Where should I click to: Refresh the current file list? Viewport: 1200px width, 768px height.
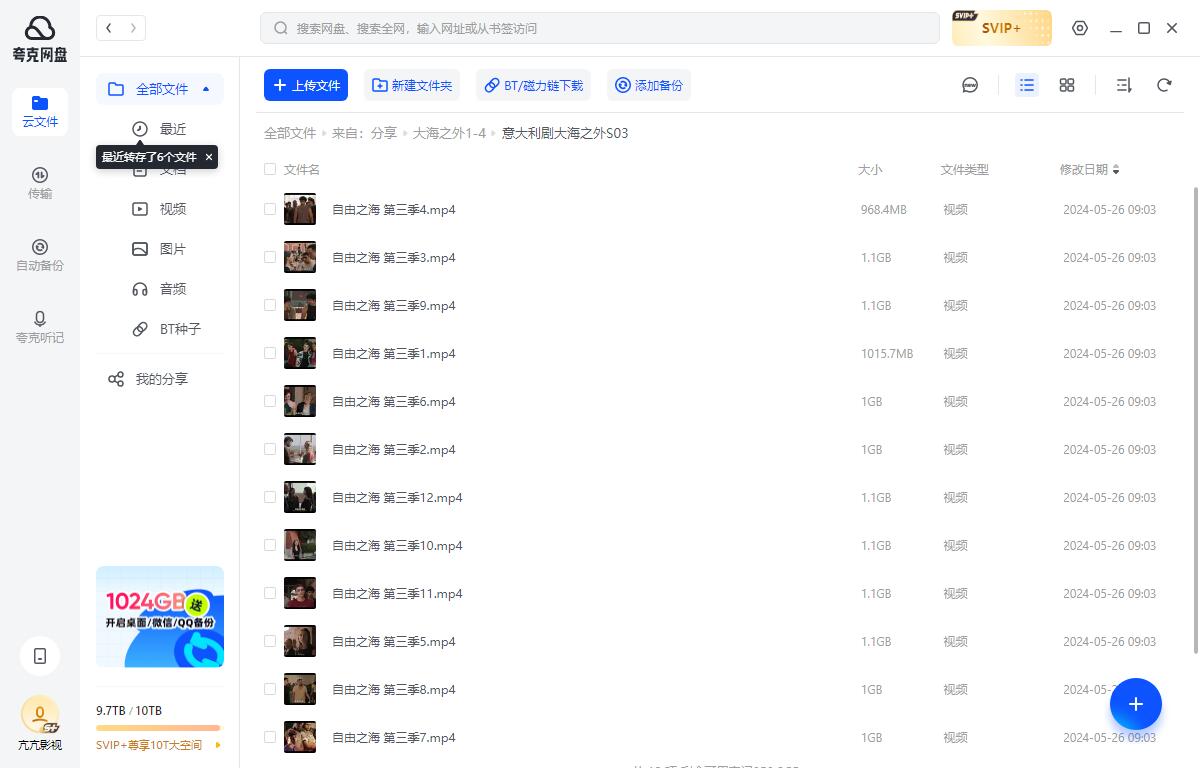(1163, 85)
